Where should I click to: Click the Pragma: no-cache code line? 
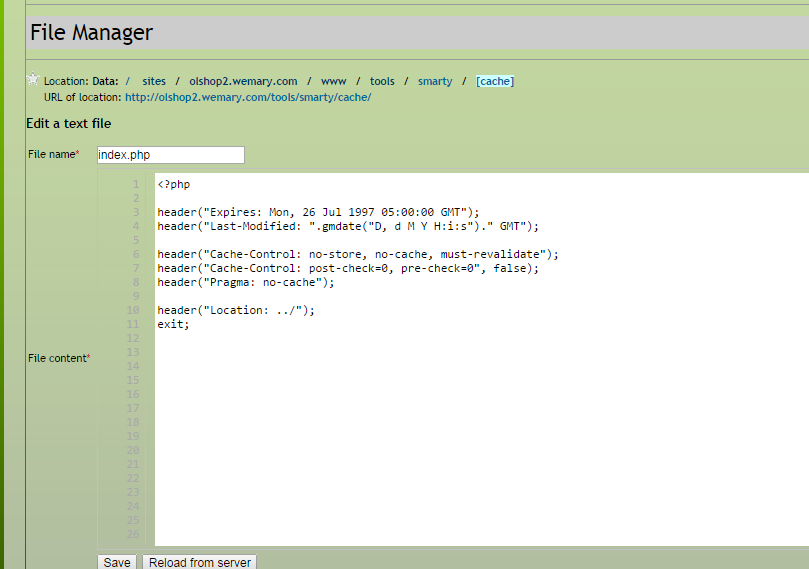pyautogui.click(x=246, y=282)
